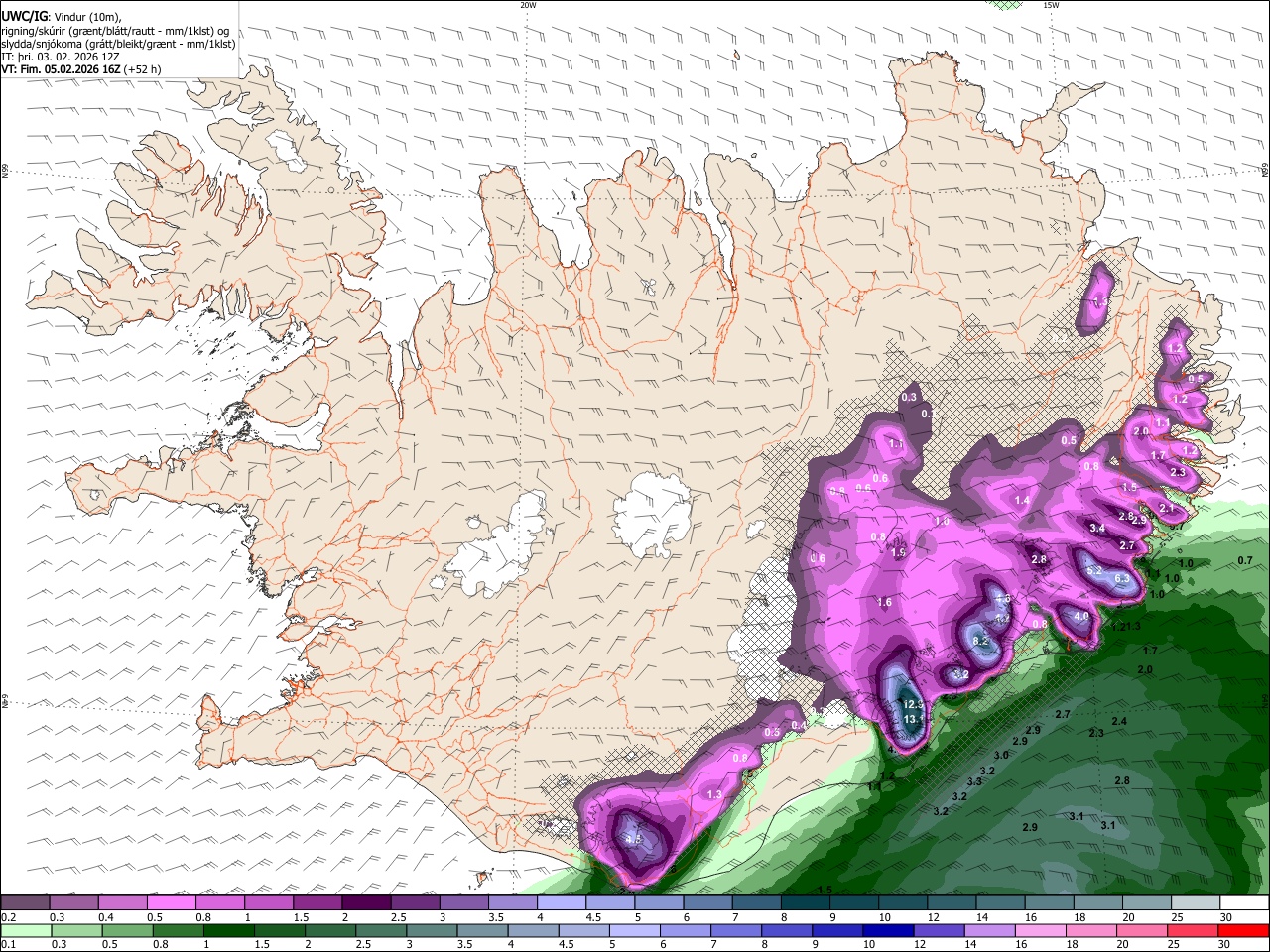Click the white swatch ending the top legend row
This screenshot has height=952, width=1270.
pos(1244,903)
